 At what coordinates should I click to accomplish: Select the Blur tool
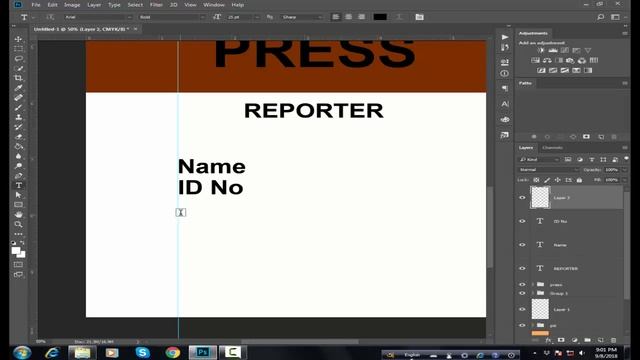click(18, 156)
